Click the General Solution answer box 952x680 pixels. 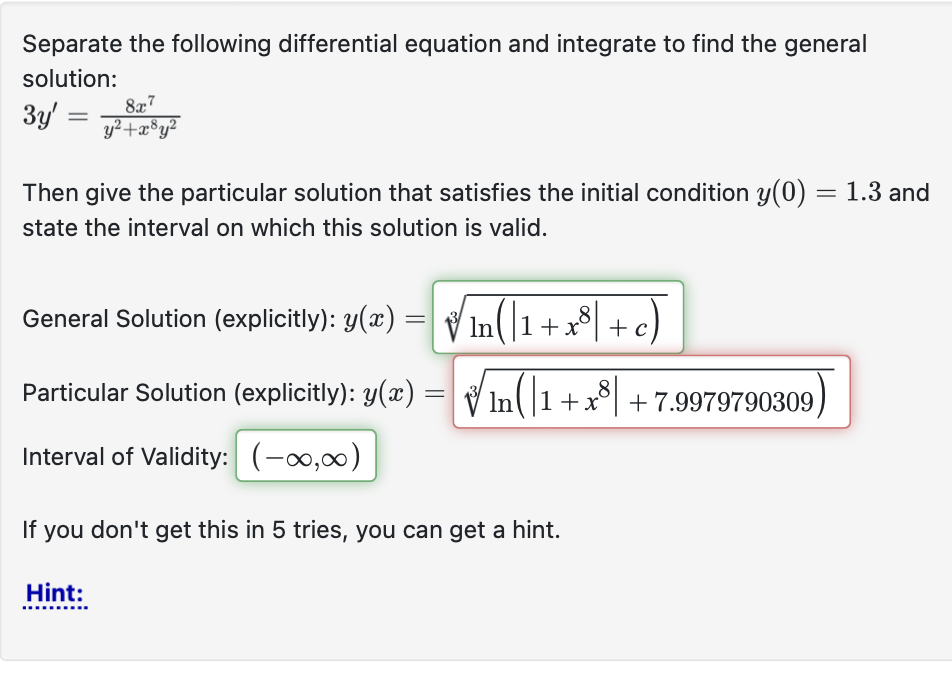coord(556,318)
